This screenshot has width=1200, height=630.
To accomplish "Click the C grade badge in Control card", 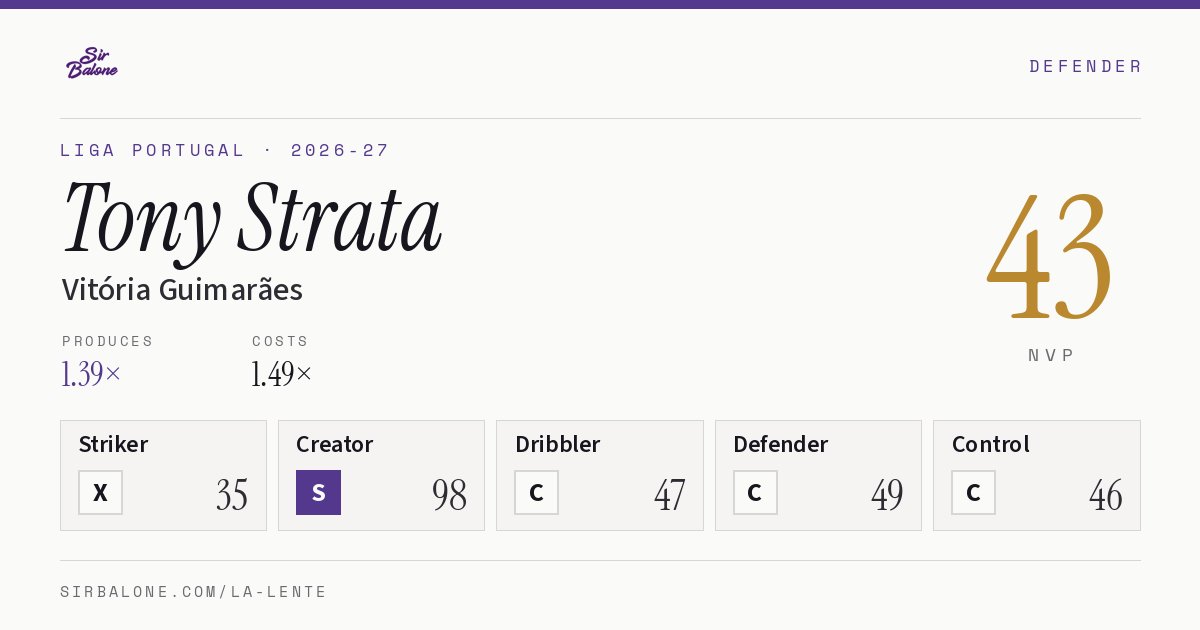I will [973, 492].
